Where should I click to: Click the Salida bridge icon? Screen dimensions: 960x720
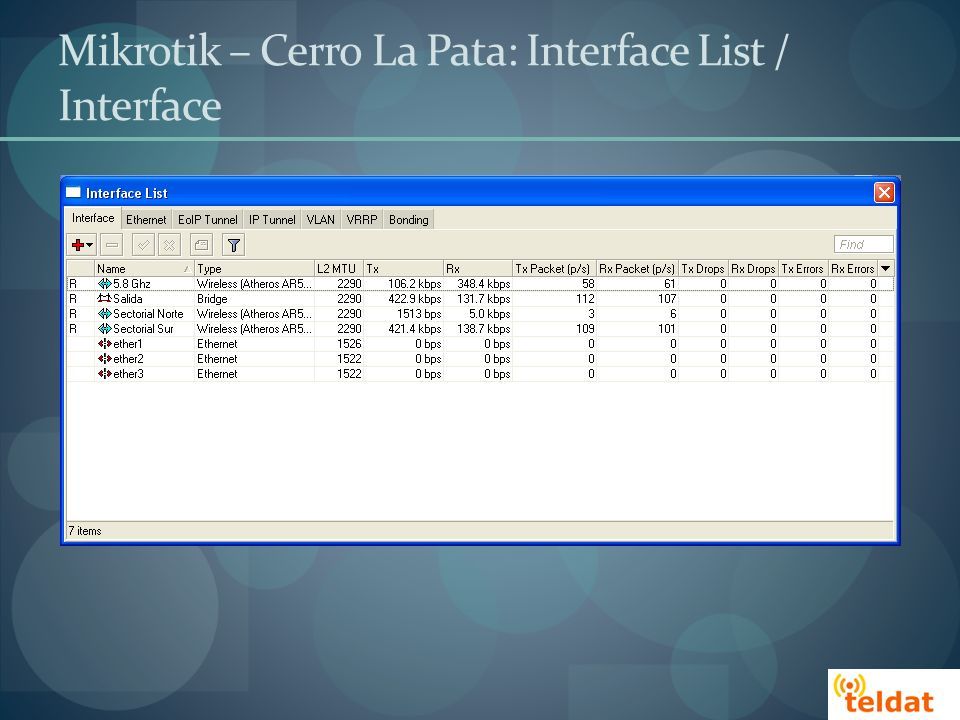pos(105,299)
